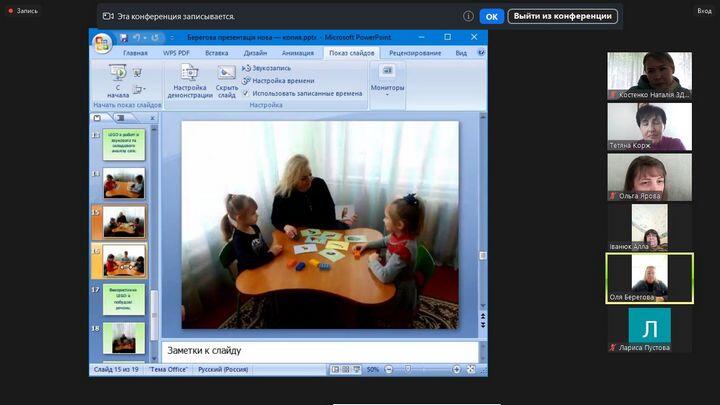Click Настройка времени rehearse timings
This screenshot has width=720, height=405.
(x=278, y=81)
